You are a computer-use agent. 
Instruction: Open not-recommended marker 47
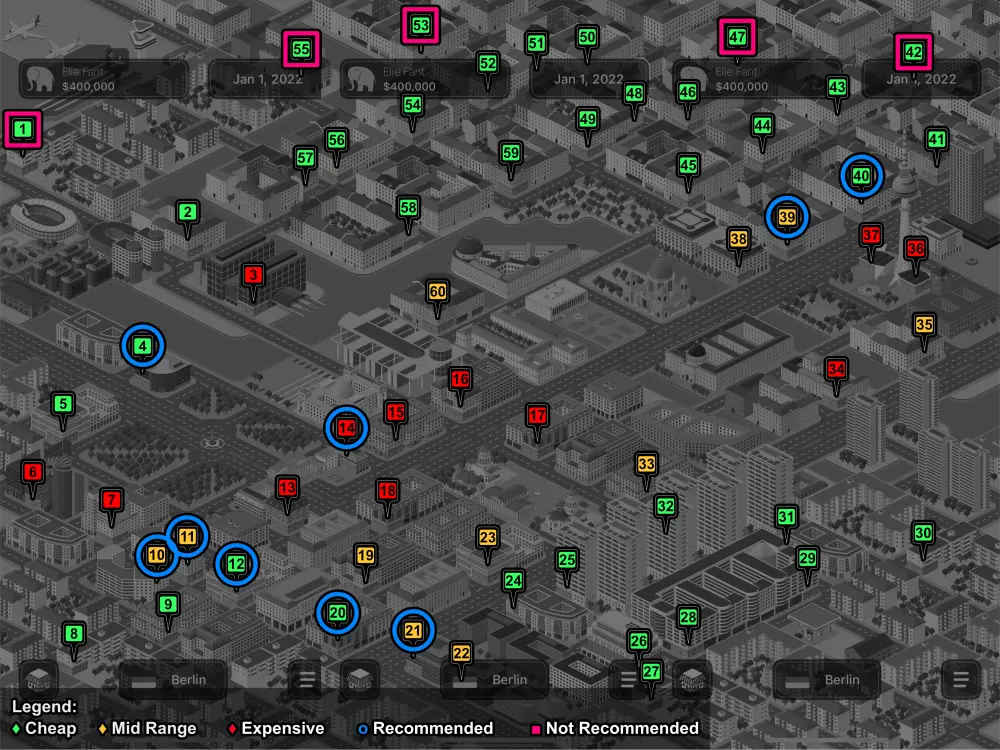point(738,38)
